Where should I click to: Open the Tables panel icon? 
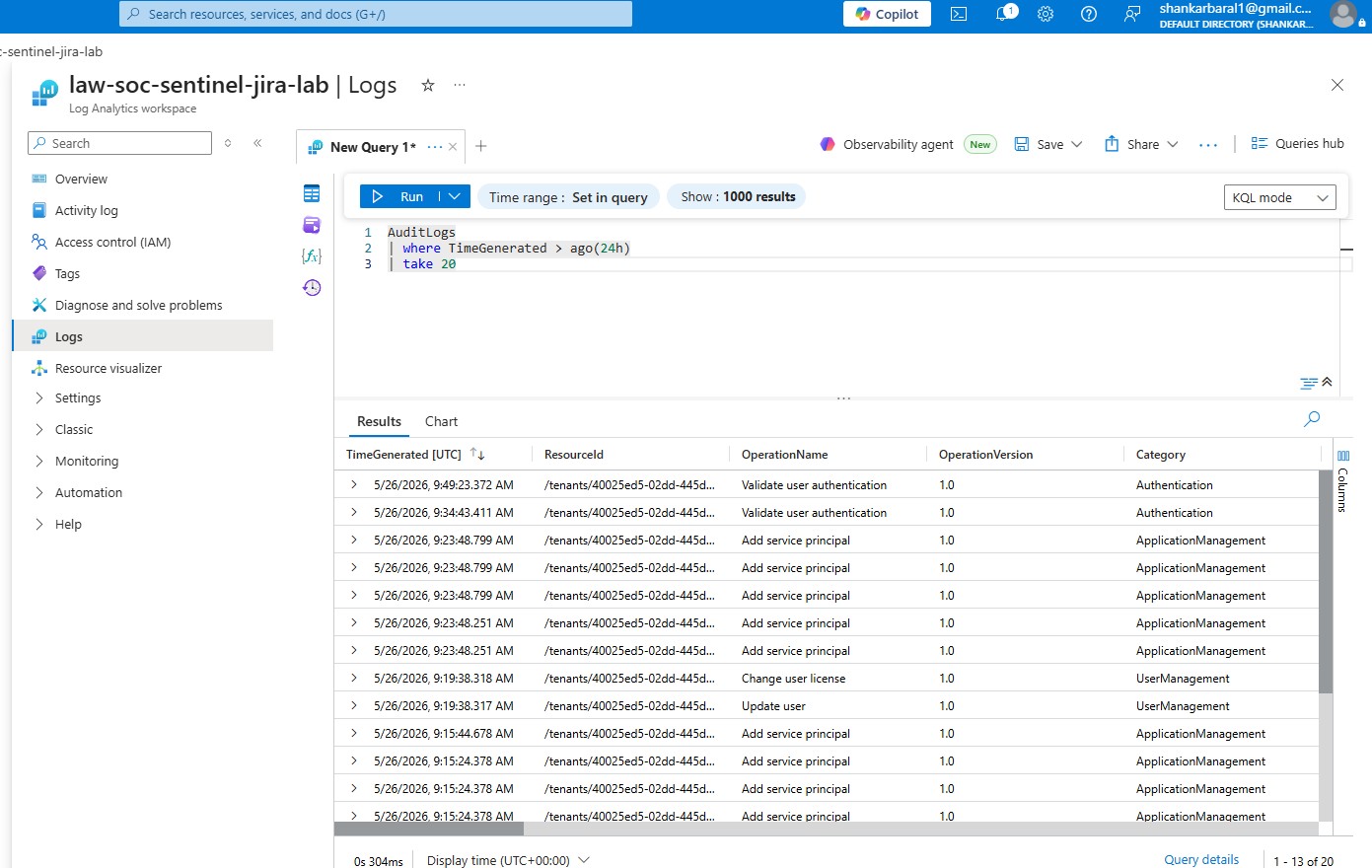coord(312,193)
